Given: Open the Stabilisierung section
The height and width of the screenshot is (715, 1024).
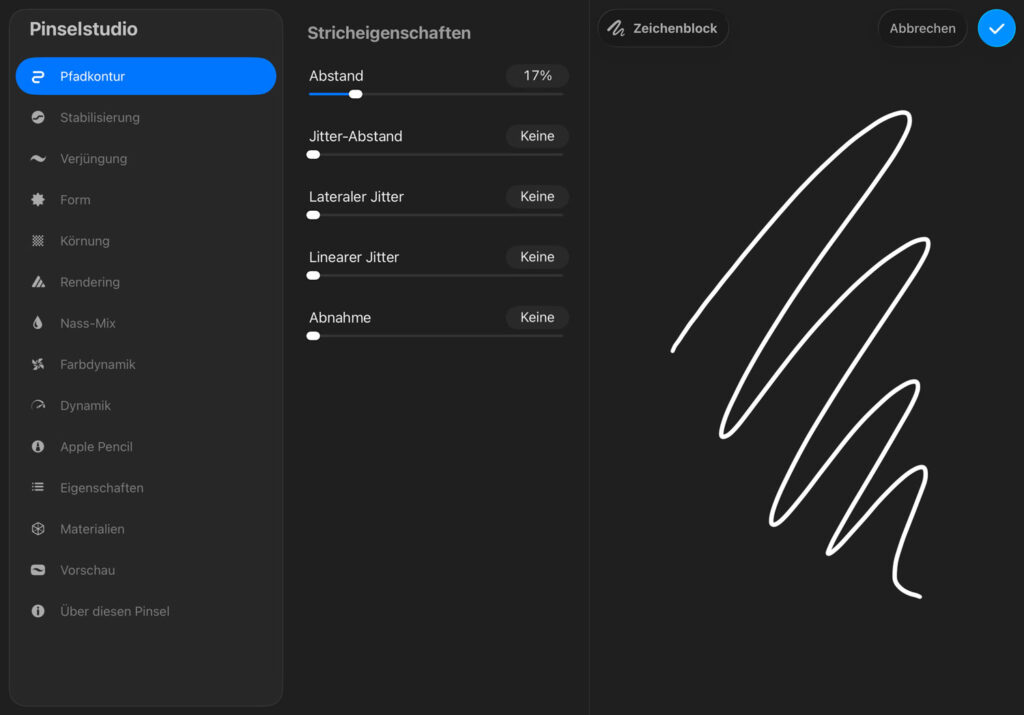Looking at the screenshot, I should pos(146,118).
